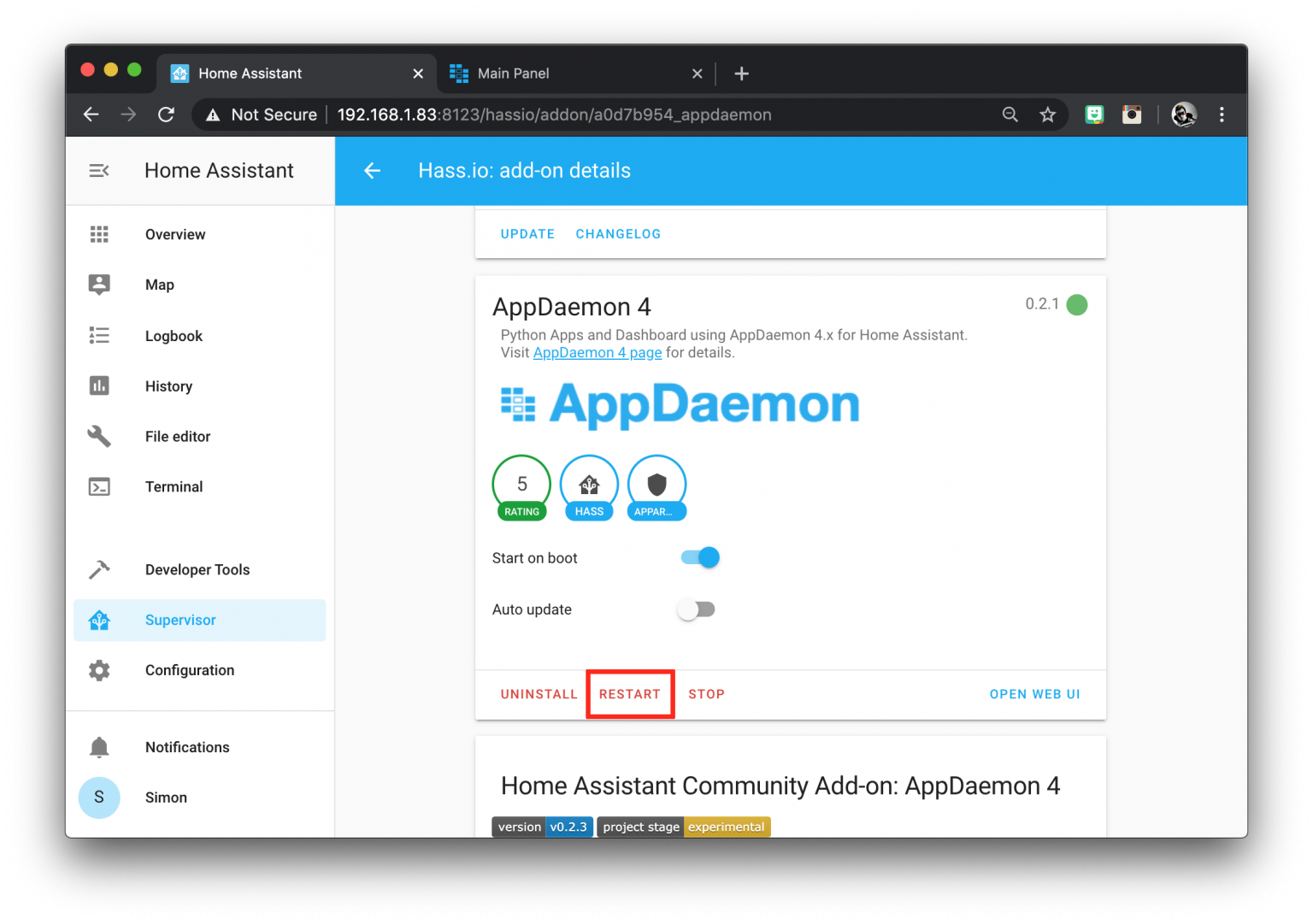Disable the Start on boot toggle
Image resolution: width=1313 pixels, height=924 pixels.
(x=698, y=556)
